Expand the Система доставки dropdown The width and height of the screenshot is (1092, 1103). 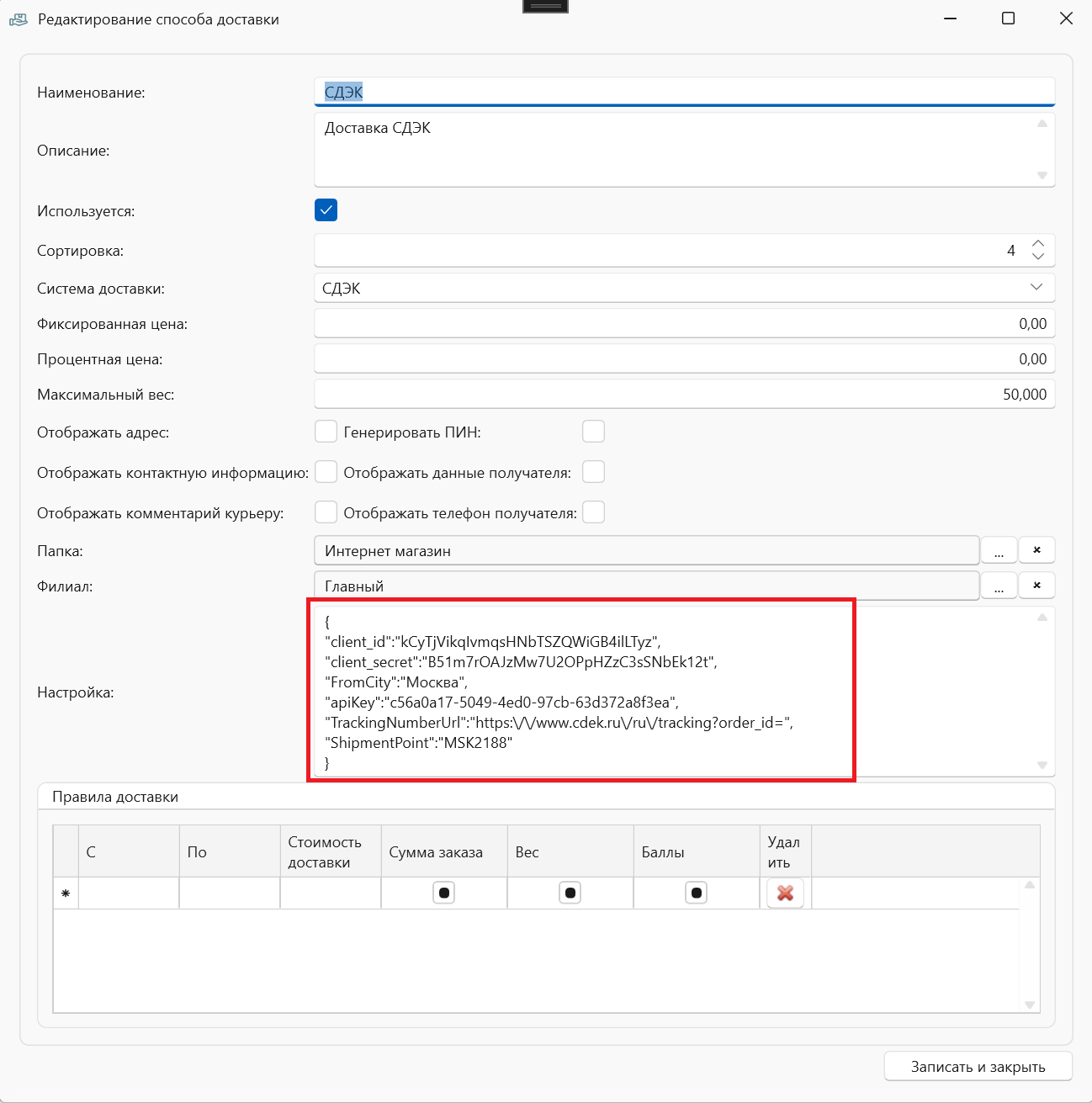(1036, 288)
